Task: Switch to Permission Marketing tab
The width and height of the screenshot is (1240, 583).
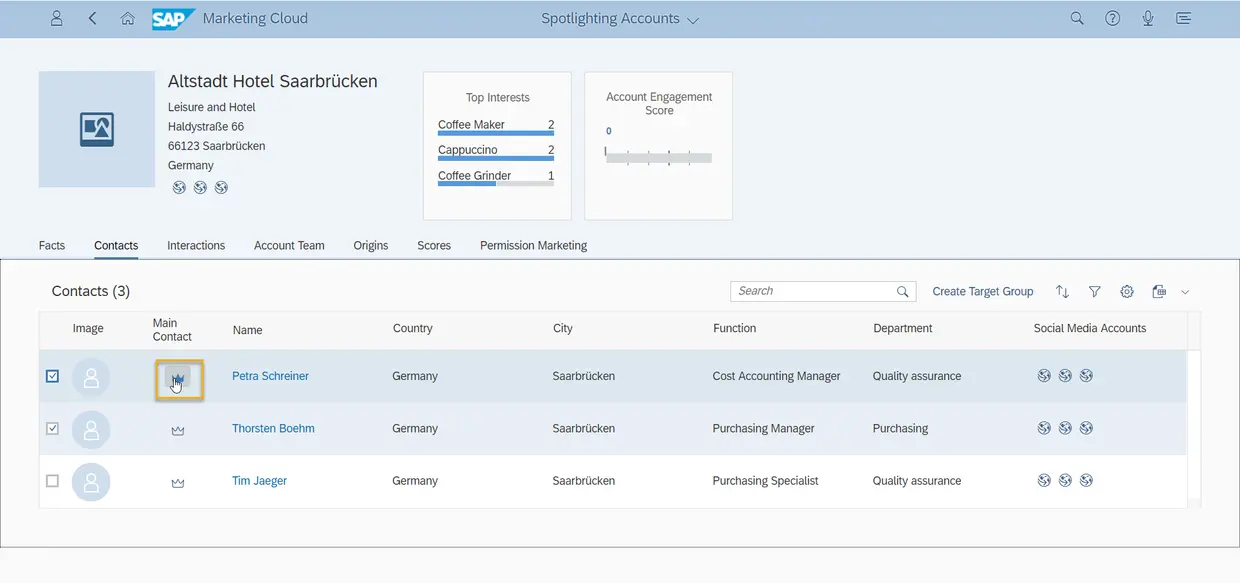Action: click(x=533, y=245)
